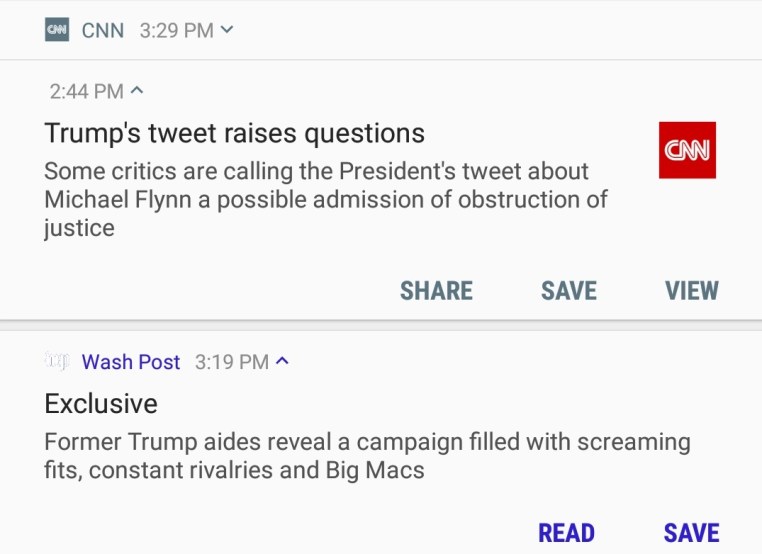Save the CNN notification story
This screenshot has height=554, width=762.
568,291
